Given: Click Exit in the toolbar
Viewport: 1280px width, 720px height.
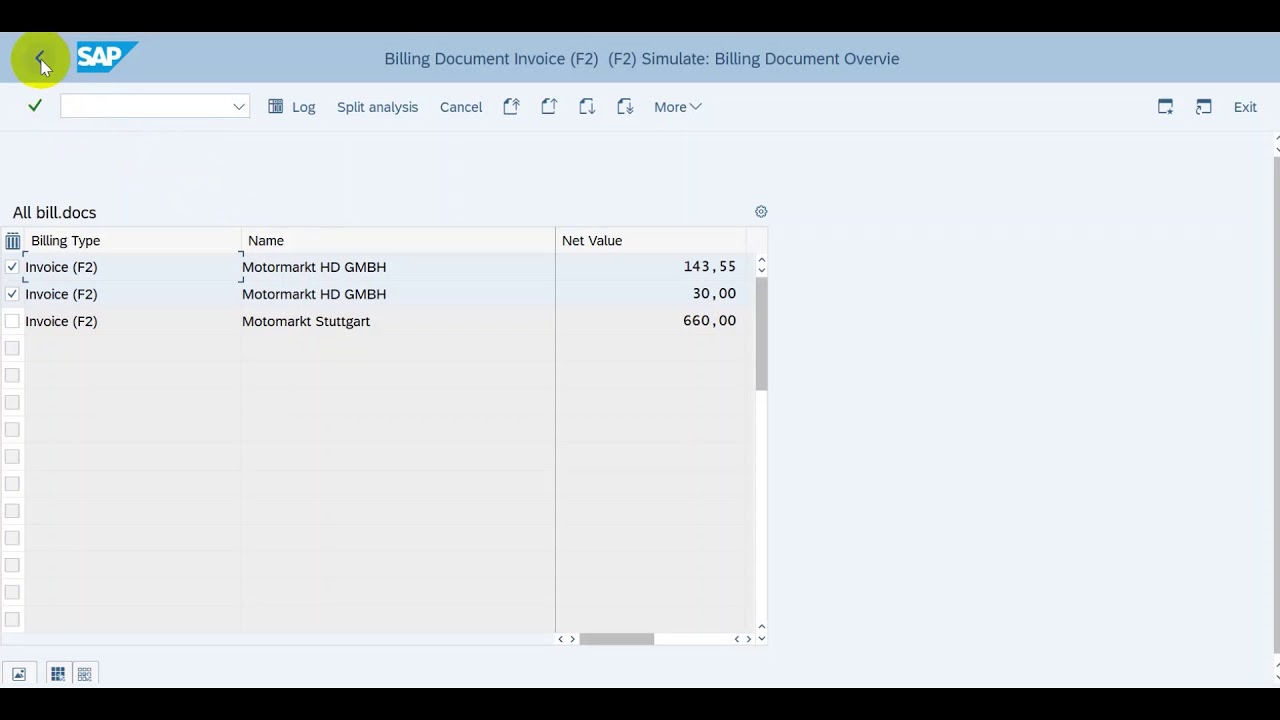Looking at the screenshot, I should click(x=1245, y=107).
